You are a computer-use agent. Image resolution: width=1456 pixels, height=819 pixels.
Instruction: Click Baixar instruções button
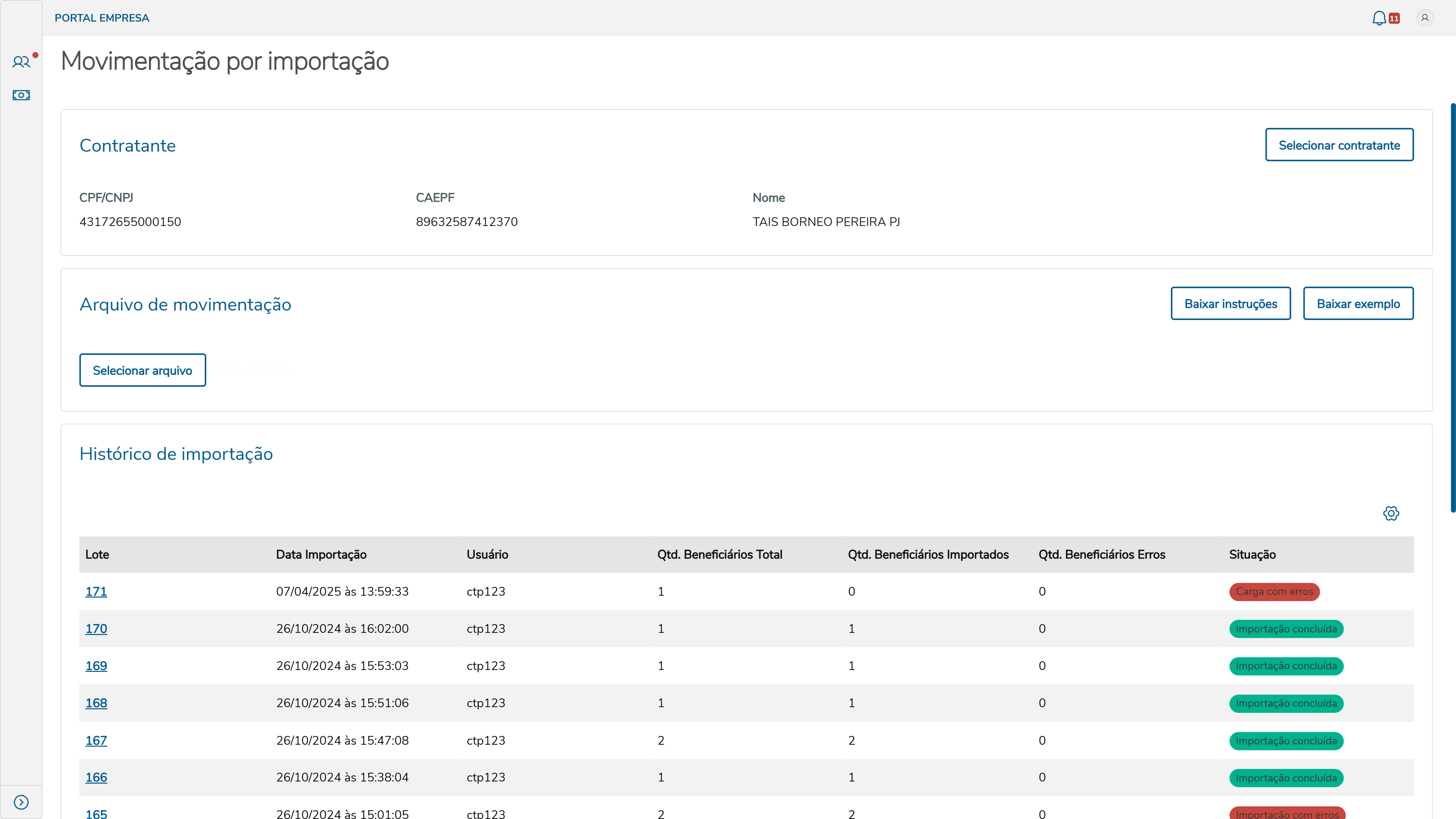point(1230,303)
